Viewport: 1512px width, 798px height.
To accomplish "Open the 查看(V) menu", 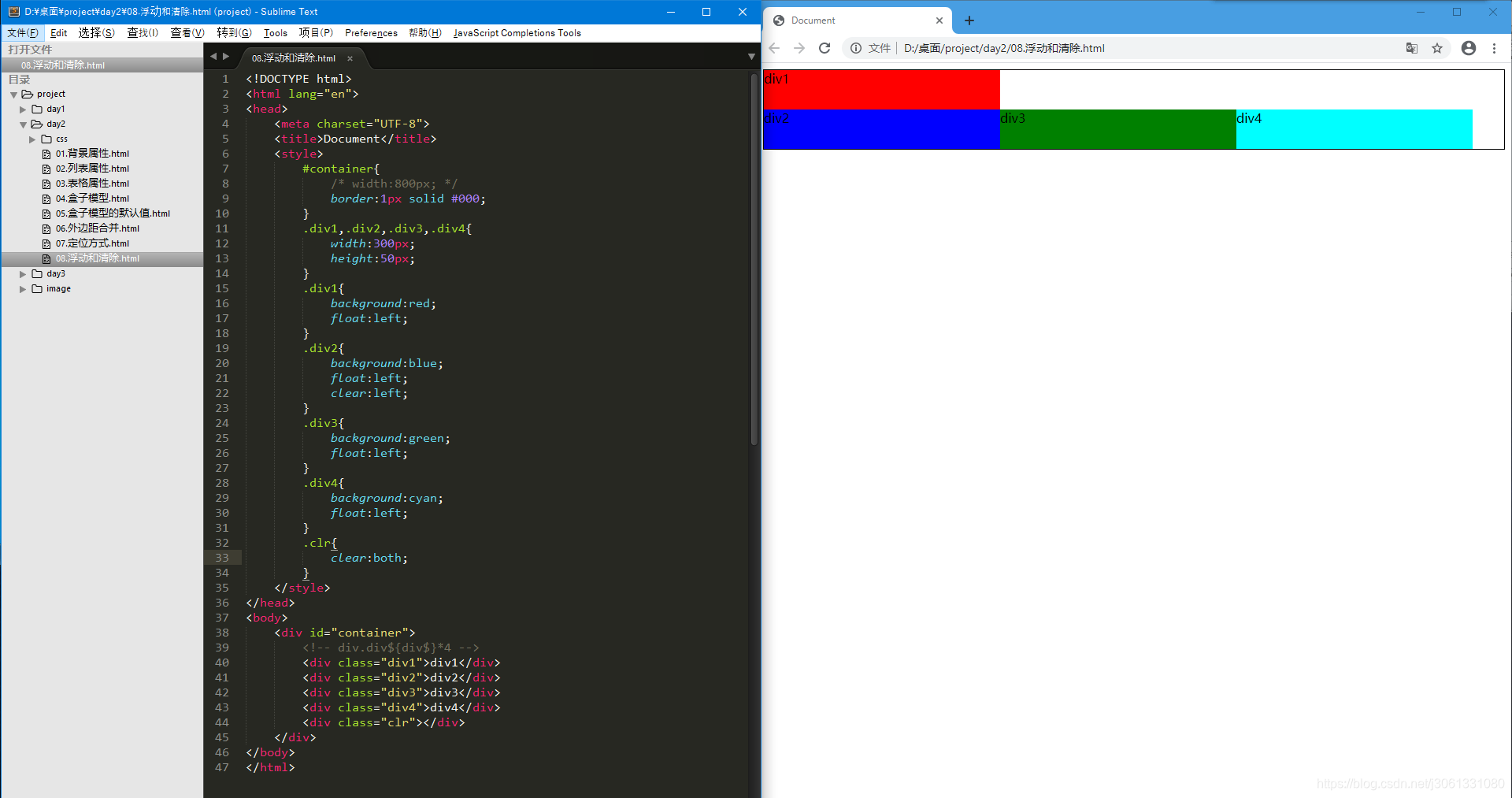I will [187, 33].
